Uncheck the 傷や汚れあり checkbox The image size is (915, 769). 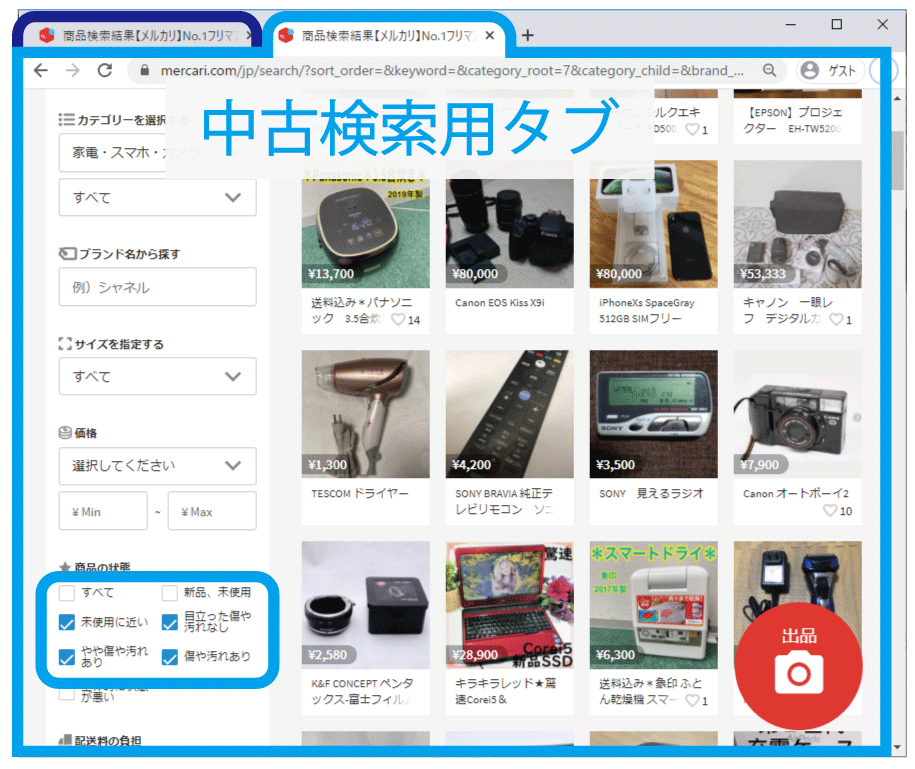pyautogui.click(x=170, y=657)
